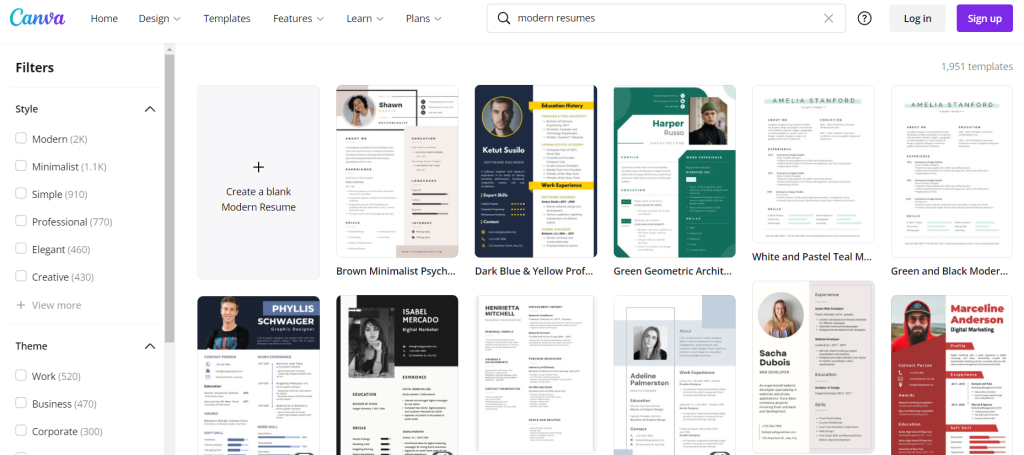This screenshot has width=1024, height=455.
Task: Select the Work theme checkbox
Action: (21, 376)
